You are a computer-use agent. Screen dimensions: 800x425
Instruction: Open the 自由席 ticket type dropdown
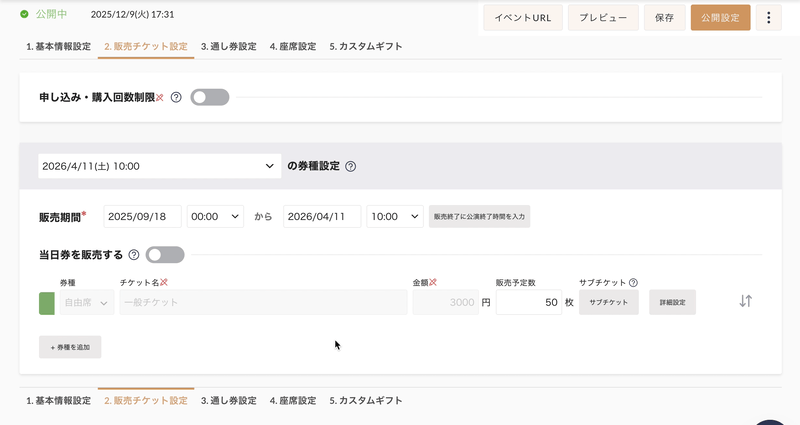pos(87,302)
